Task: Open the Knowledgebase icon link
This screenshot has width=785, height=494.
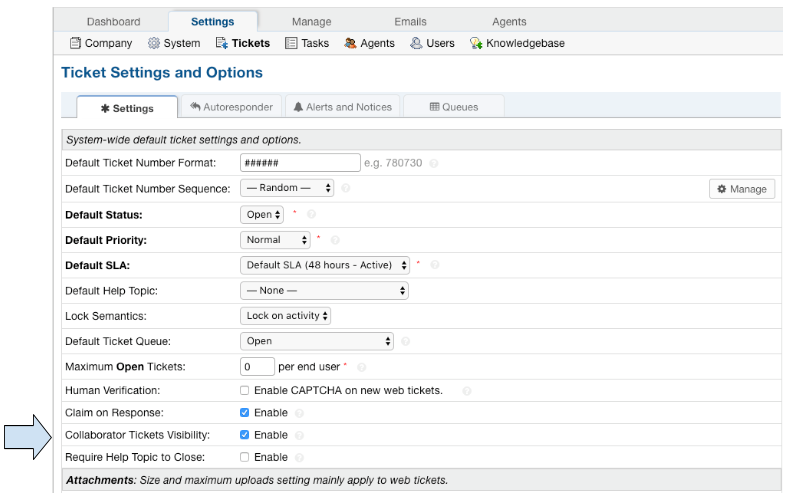Action: point(477,43)
